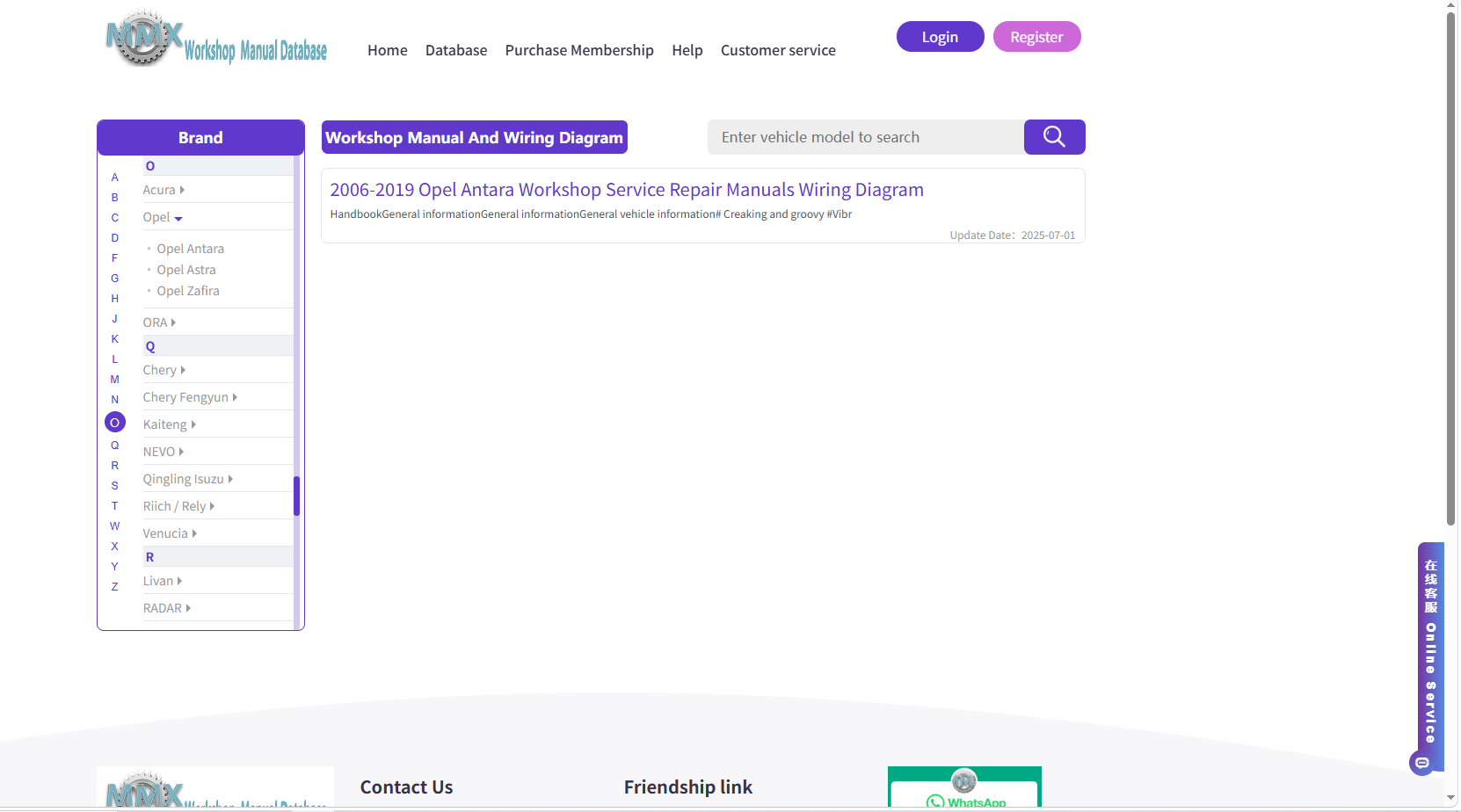Expand the Kaiteng brand entry
This screenshot has width=1461, height=812.
pyautogui.click(x=170, y=424)
